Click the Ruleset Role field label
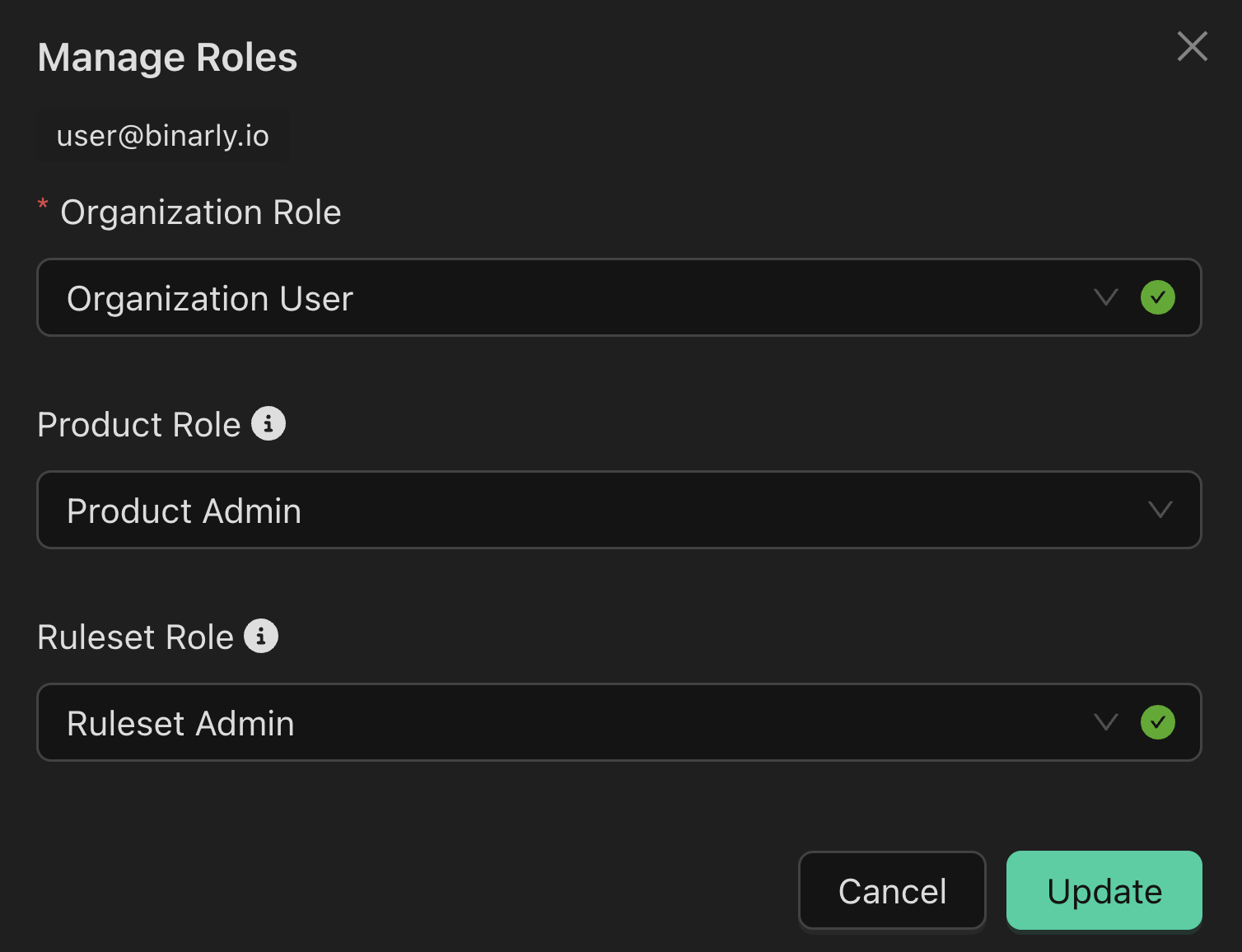This screenshot has width=1242, height=952. [x=135, y=637]
